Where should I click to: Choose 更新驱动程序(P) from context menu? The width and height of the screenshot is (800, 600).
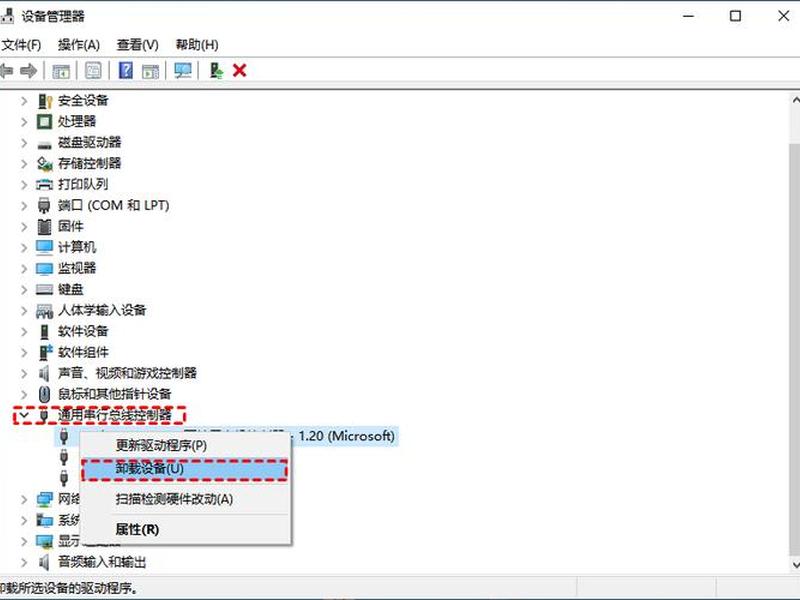coord(186,445)
